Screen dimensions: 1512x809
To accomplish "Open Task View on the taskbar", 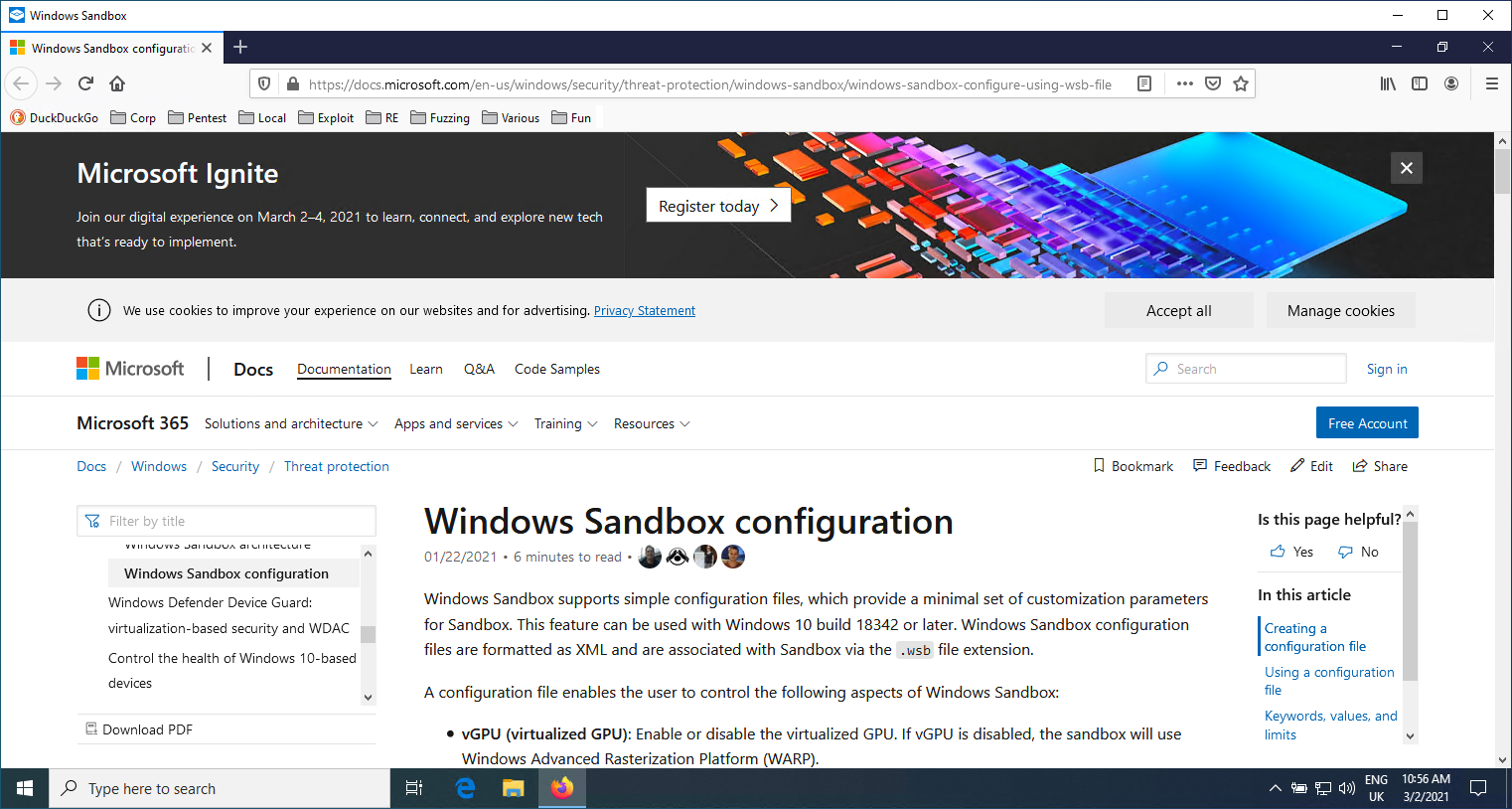I will coord(414,788).
